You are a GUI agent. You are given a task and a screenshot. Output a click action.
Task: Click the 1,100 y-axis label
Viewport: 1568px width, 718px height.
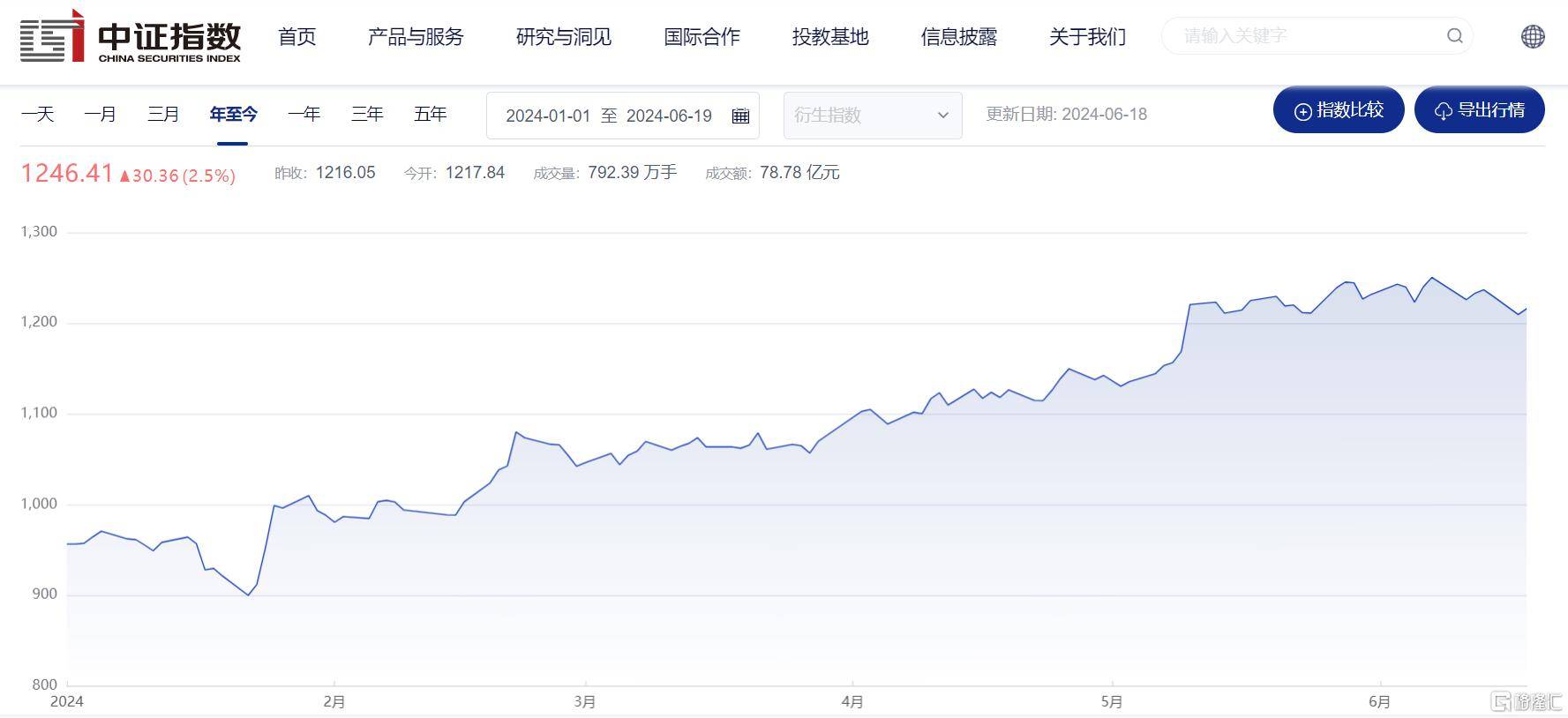(39, 413)
